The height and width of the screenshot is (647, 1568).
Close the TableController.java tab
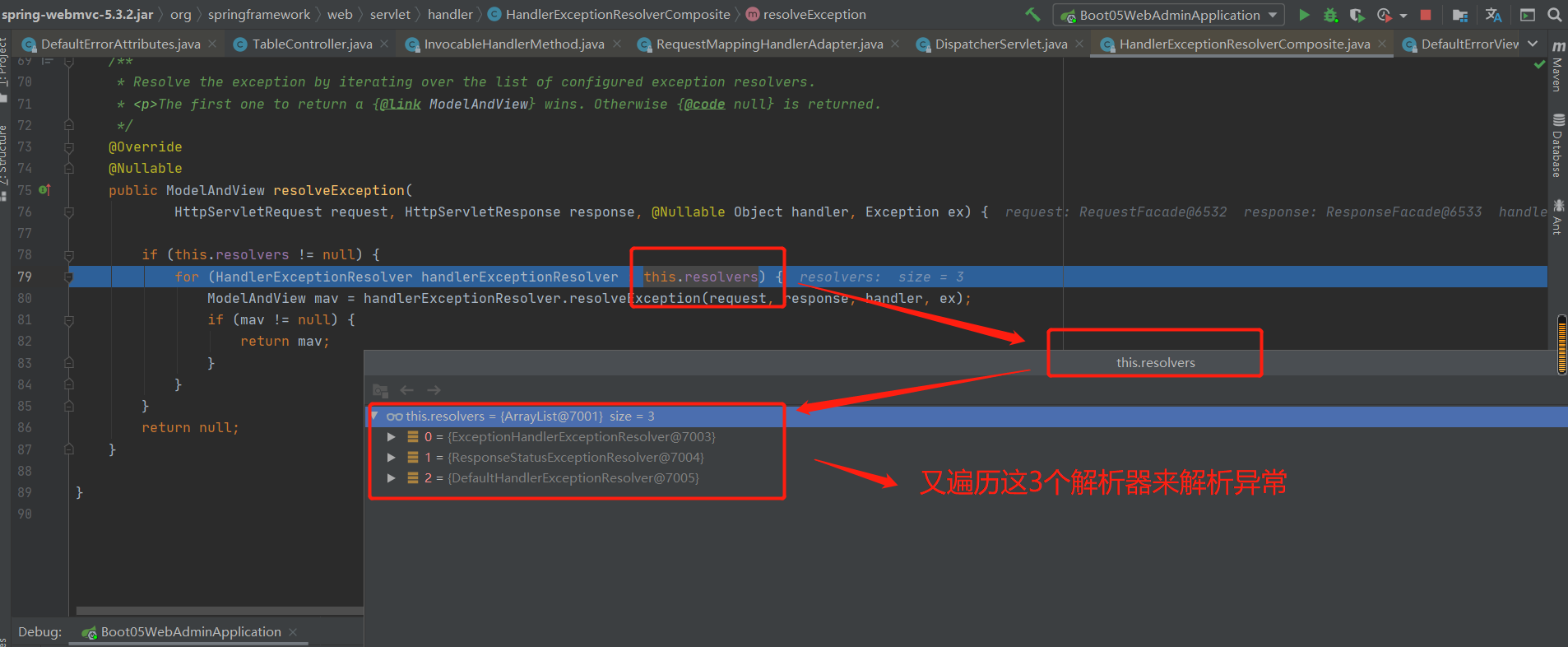click(x=384, y=44)
